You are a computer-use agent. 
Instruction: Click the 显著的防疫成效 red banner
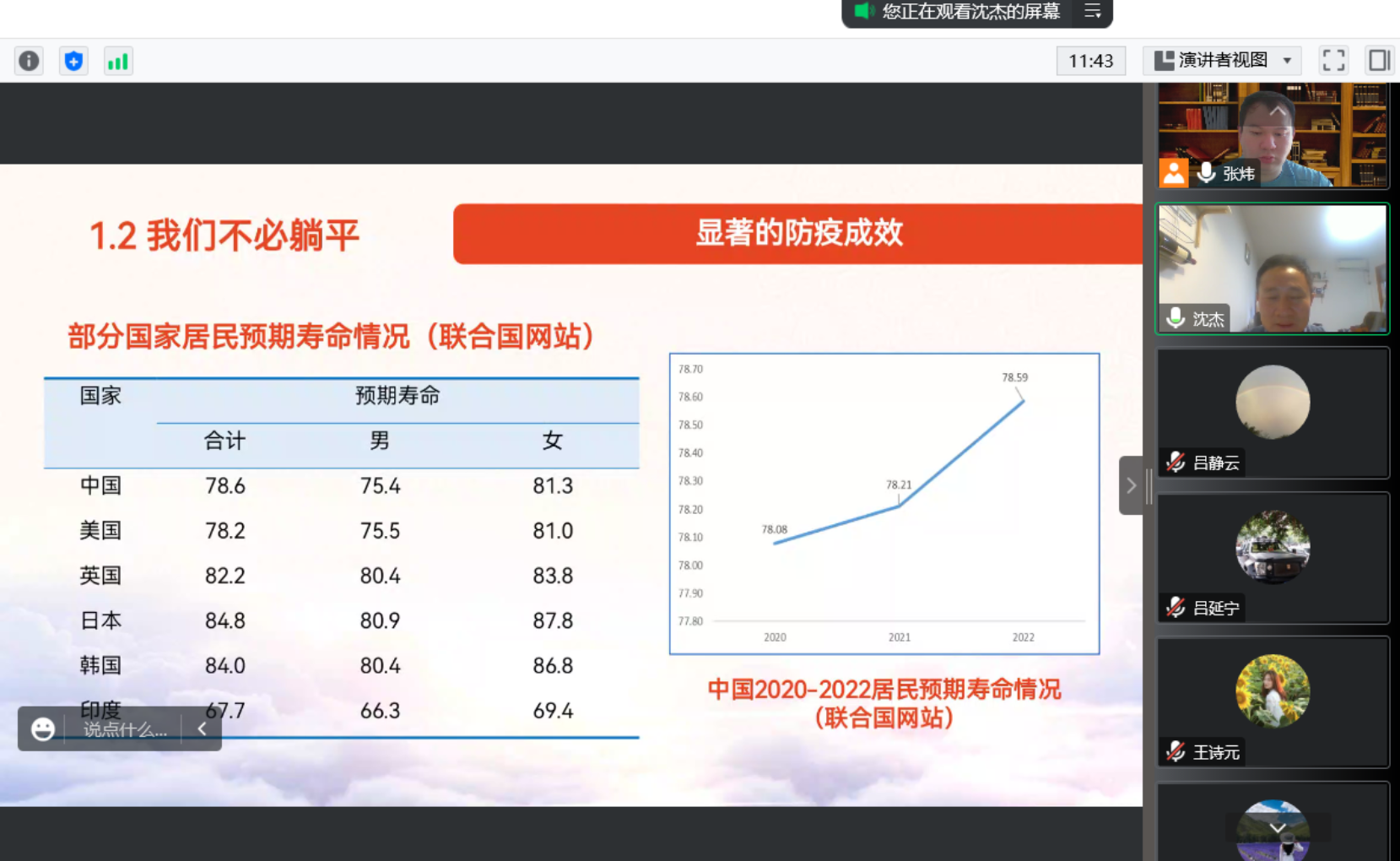click(x=798, y=234)
